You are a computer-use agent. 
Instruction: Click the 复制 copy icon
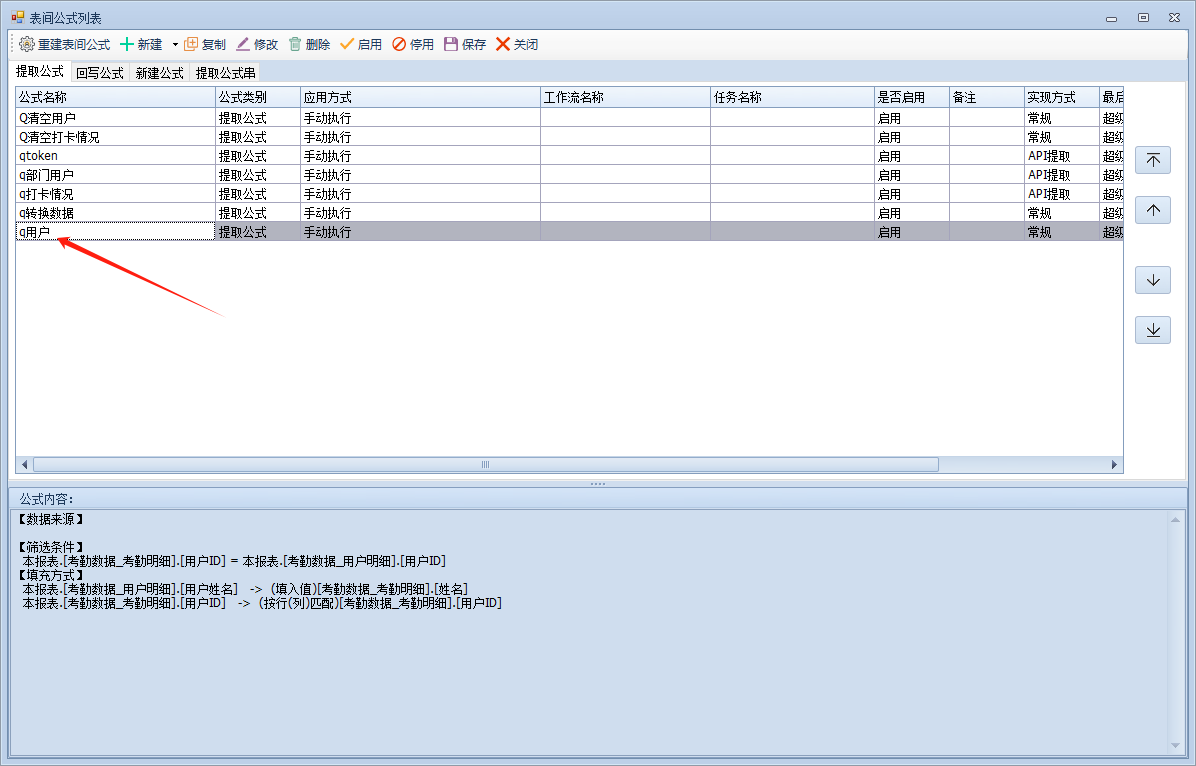pos(191,44)
